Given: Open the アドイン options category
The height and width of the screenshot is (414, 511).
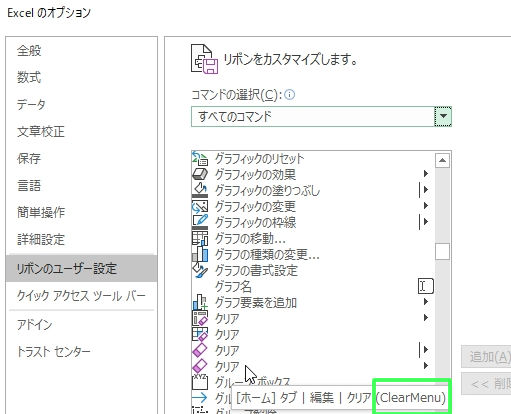Looking at the screenshot, I should click(x=81, y=324).
